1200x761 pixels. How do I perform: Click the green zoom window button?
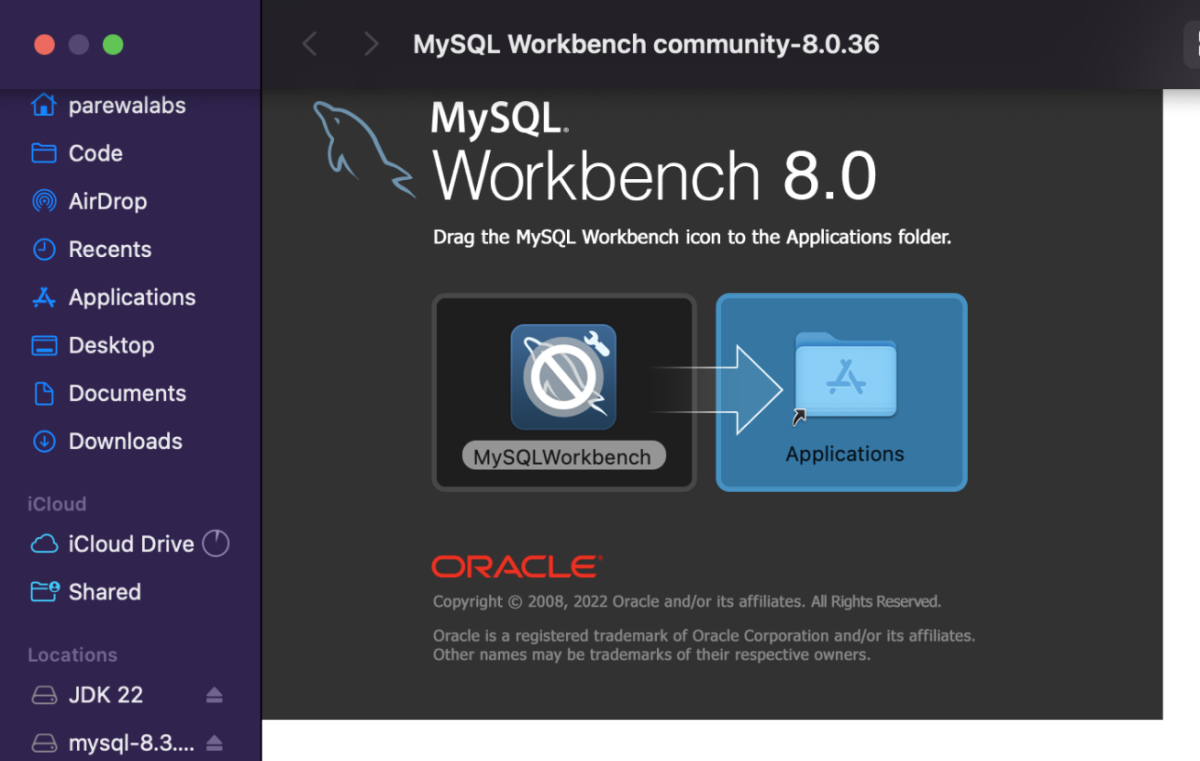point(113,44)
